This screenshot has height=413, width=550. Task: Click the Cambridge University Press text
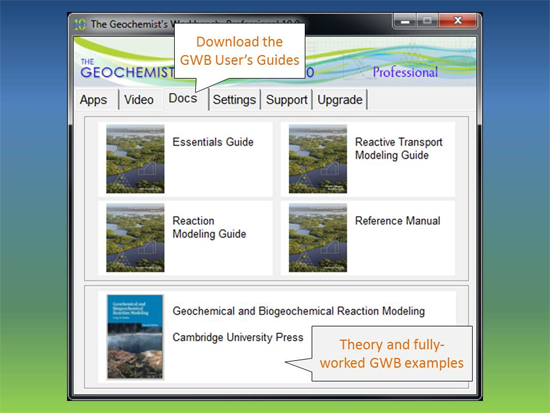coord(238,337)
